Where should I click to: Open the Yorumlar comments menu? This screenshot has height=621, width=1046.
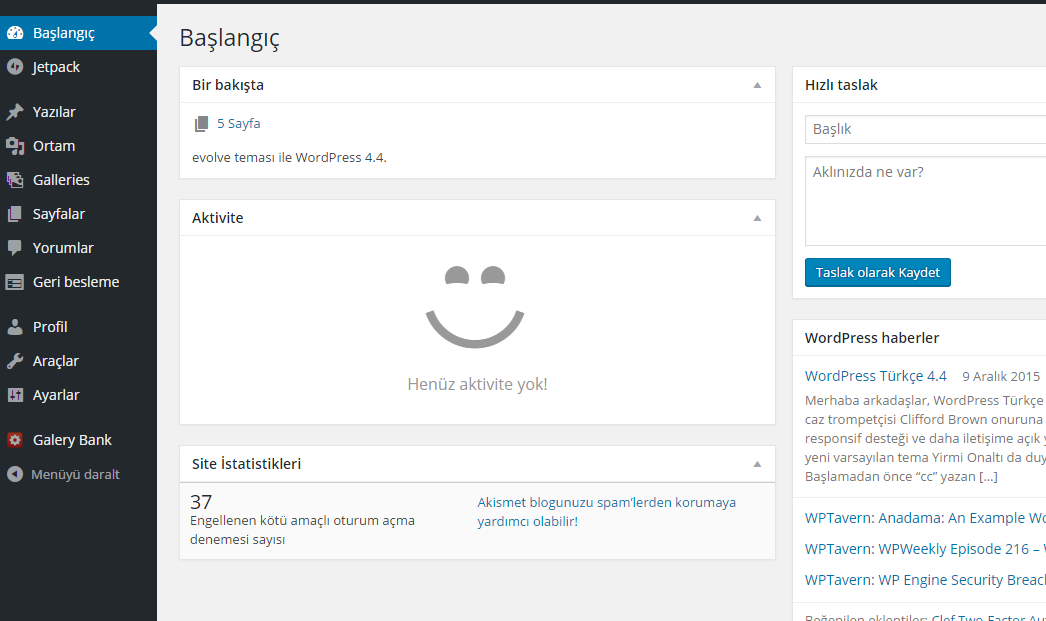point(78,247)
